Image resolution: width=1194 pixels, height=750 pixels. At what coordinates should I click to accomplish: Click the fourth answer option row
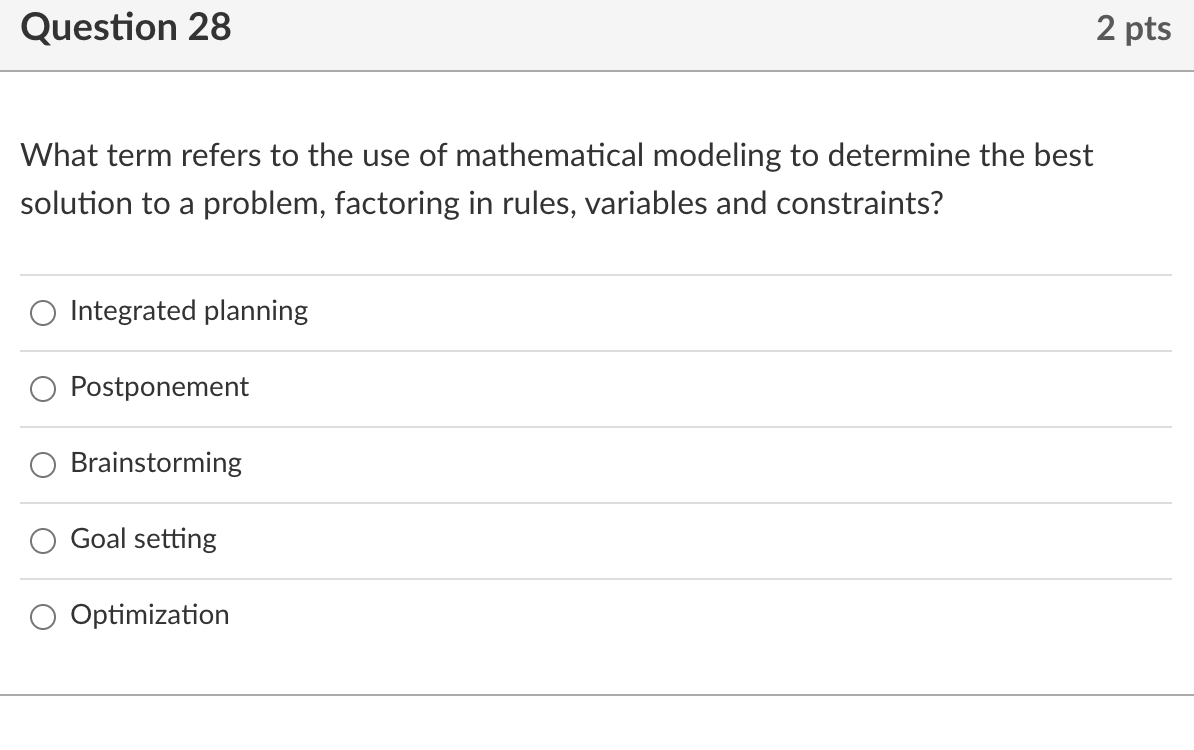pos(596,540)
